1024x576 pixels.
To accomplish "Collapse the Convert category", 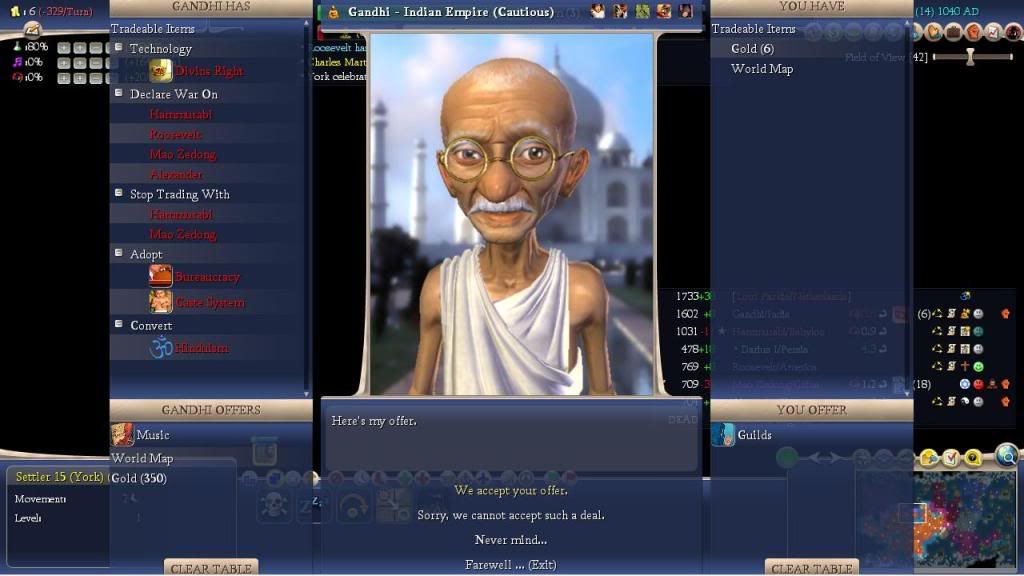I will tap(119, 324).
